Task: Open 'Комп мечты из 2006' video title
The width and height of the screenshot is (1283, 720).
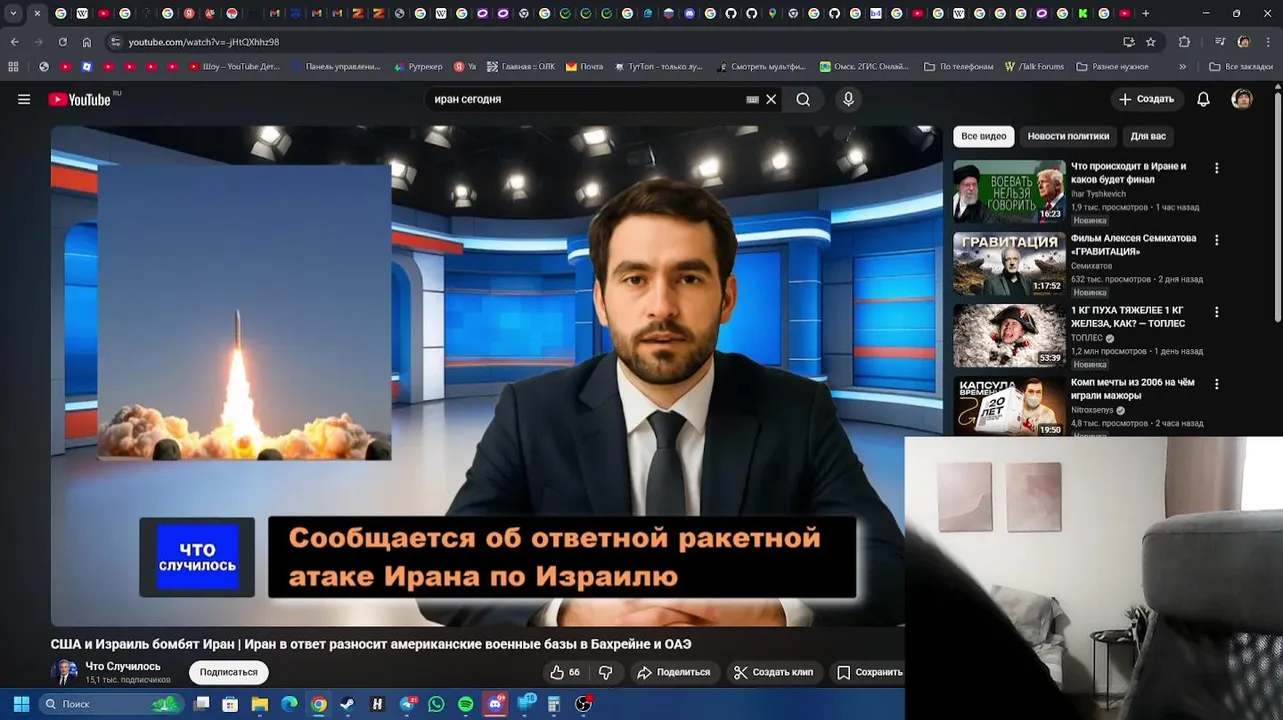Action: tap(1133, 389)
